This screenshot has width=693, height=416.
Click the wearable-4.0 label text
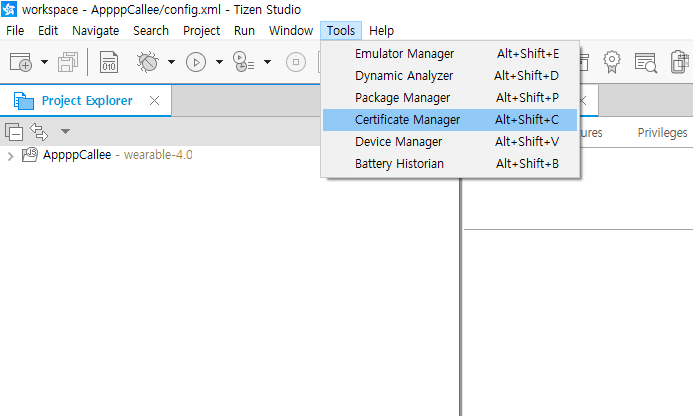coord(158,155)
